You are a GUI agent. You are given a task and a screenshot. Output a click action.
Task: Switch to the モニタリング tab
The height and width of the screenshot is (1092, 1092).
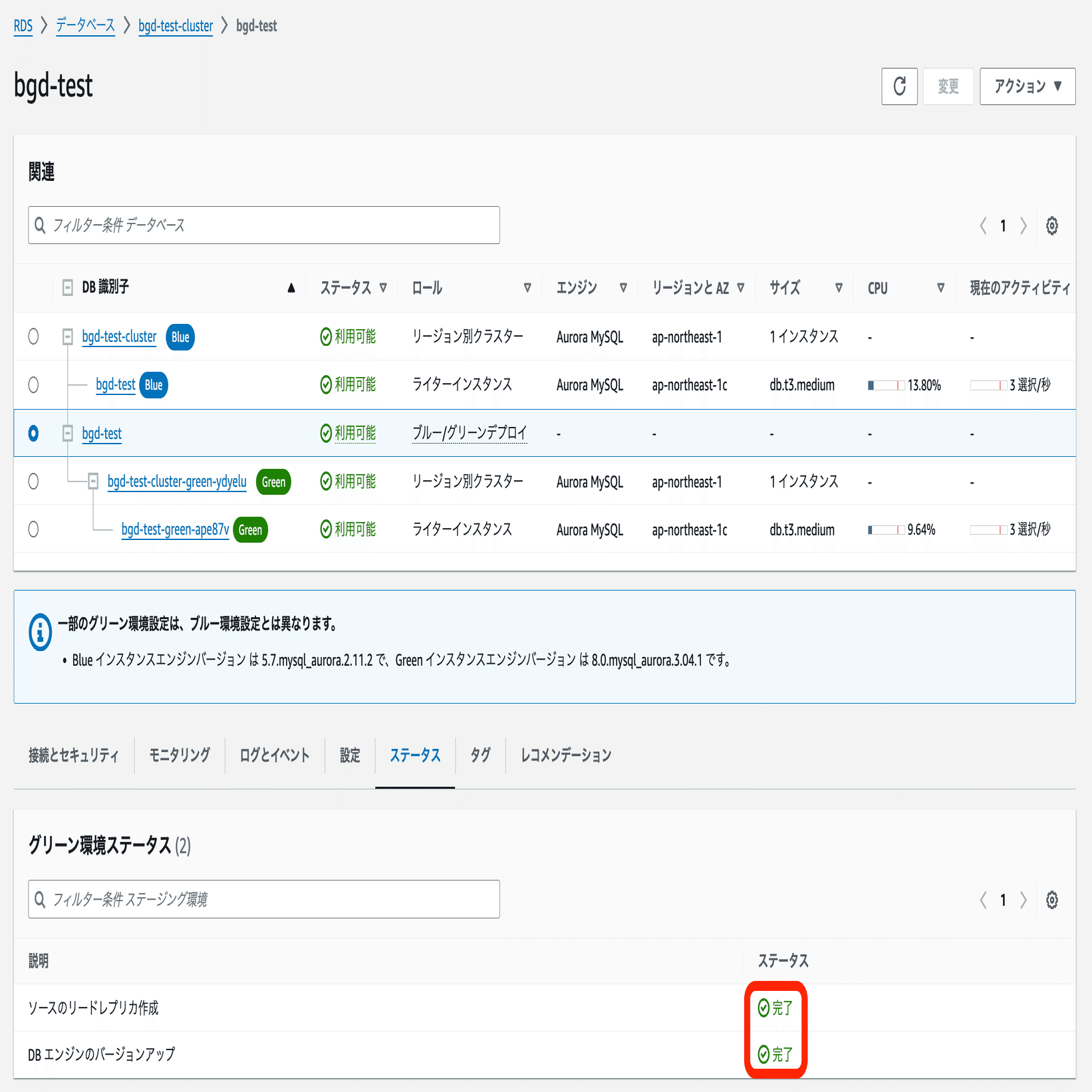[x=178, y=755]
